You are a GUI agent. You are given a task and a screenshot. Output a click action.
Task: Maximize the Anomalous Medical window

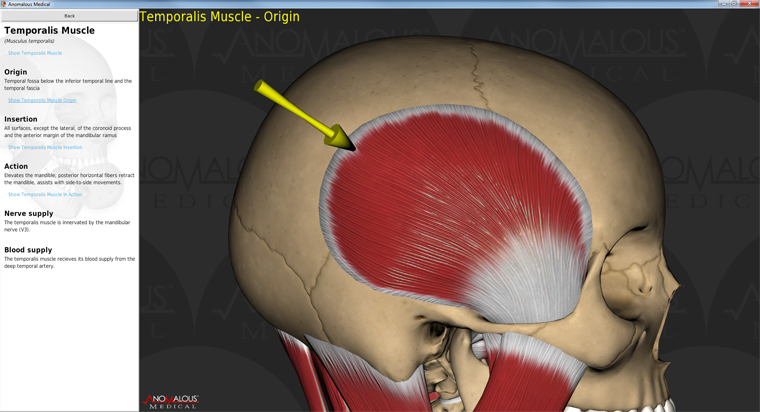735,4
